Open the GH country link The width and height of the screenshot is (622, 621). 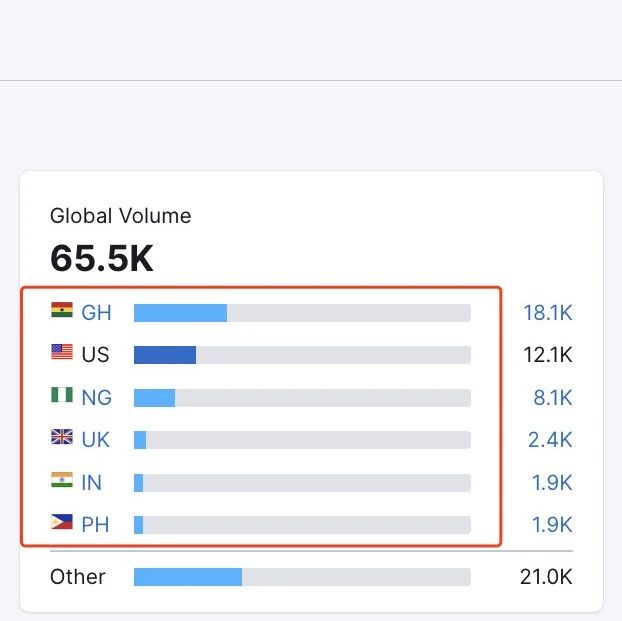[96, 313]
